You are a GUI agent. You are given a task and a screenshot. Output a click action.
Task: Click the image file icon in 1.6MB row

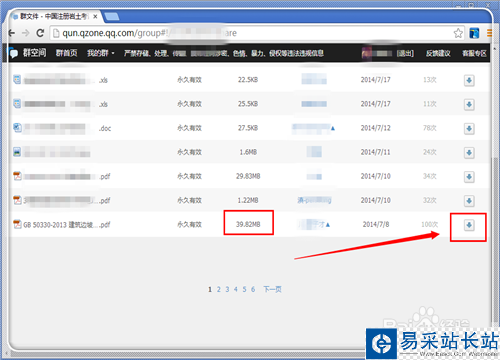pos(17,152)
